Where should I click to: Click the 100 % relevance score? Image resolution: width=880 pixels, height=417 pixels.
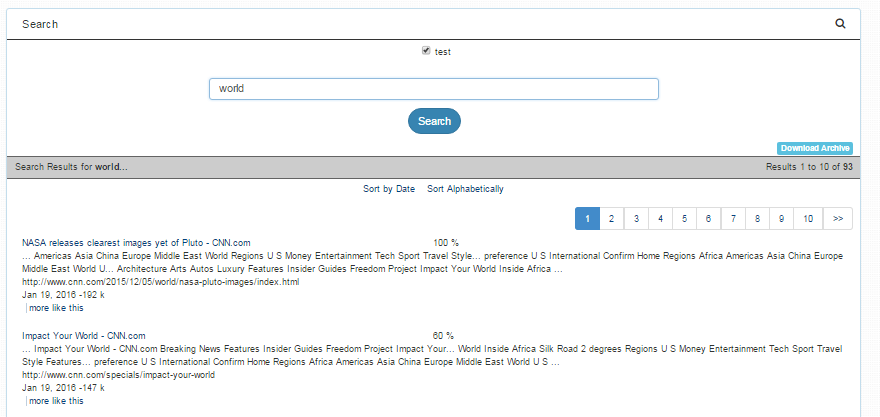(446, 243)
